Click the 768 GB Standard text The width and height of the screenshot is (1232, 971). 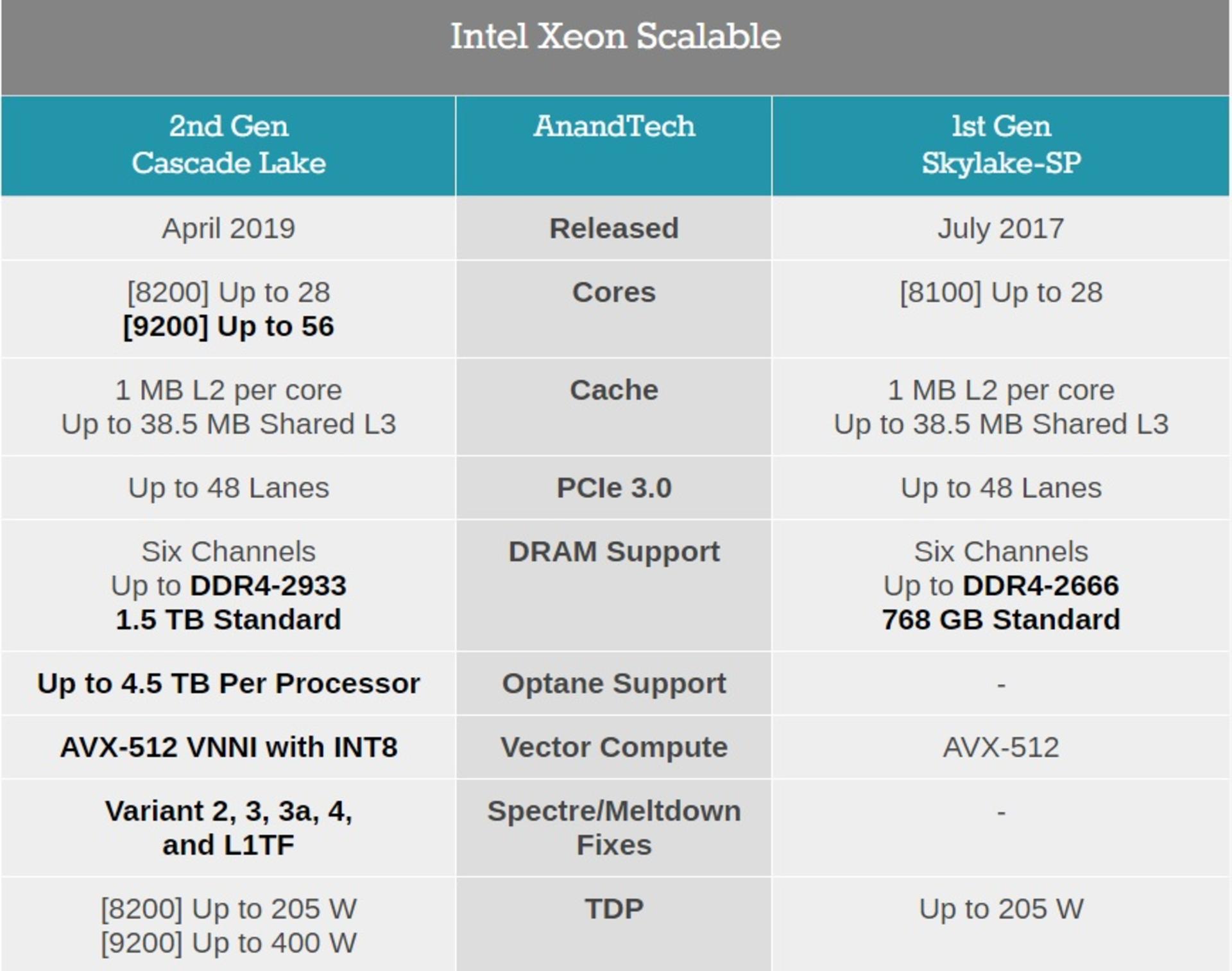[x=1001, y=620]
